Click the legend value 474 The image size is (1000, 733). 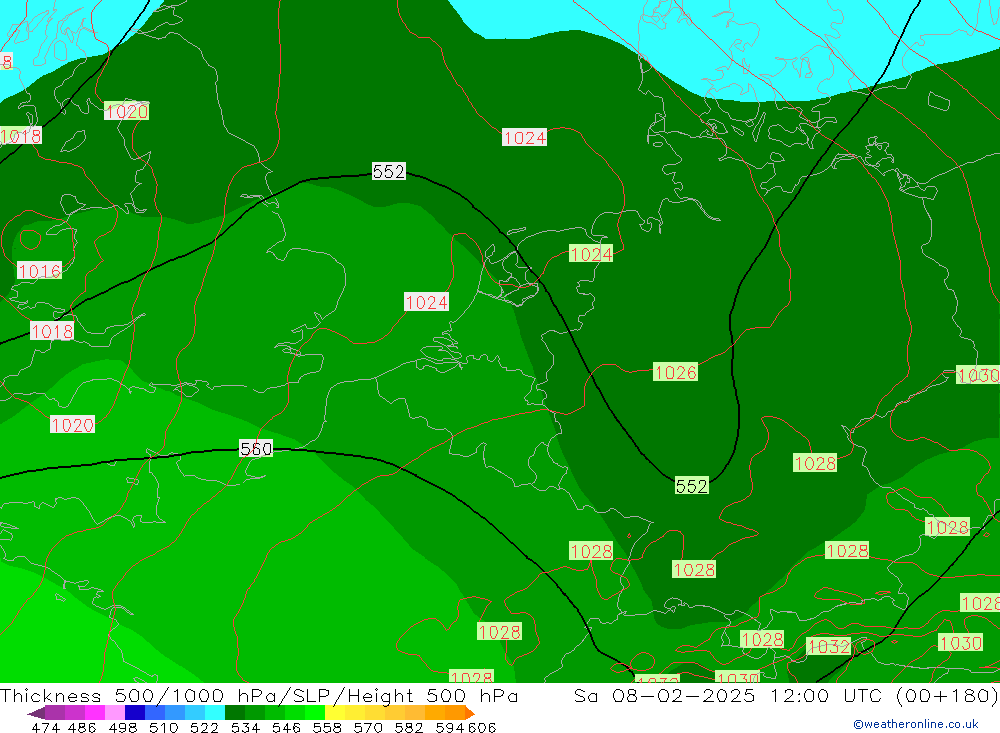(45, 727)
